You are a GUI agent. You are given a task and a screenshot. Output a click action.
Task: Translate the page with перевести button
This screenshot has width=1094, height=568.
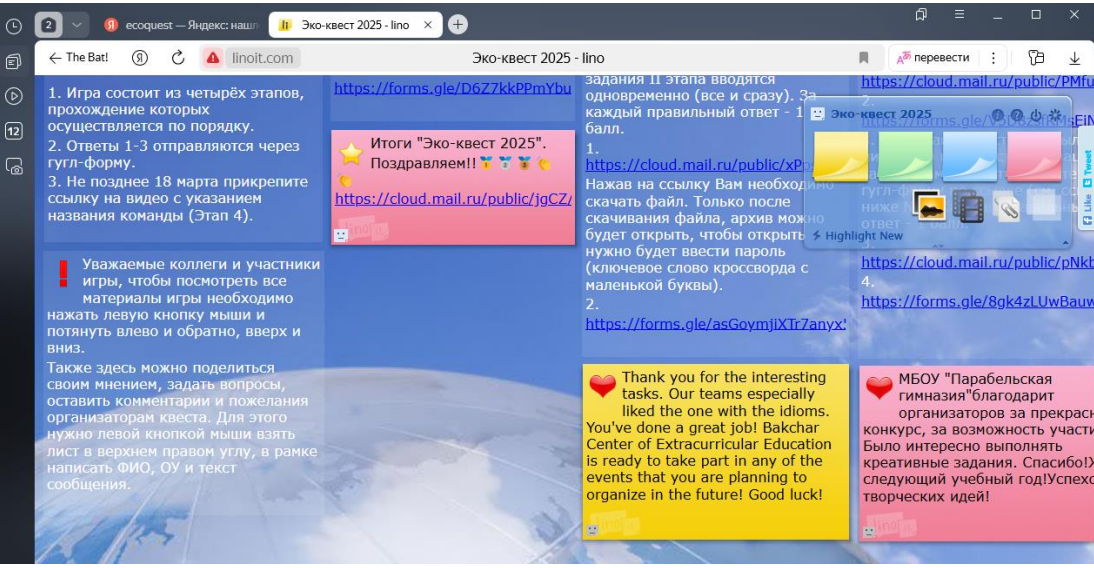click(x=933, y=58)
